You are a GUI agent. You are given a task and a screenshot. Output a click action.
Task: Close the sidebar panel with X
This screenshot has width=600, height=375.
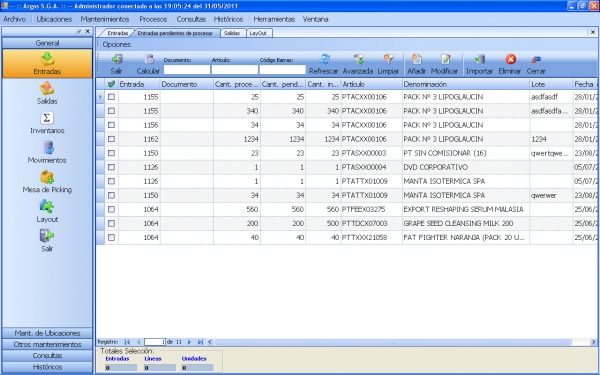tap(88, 31)
